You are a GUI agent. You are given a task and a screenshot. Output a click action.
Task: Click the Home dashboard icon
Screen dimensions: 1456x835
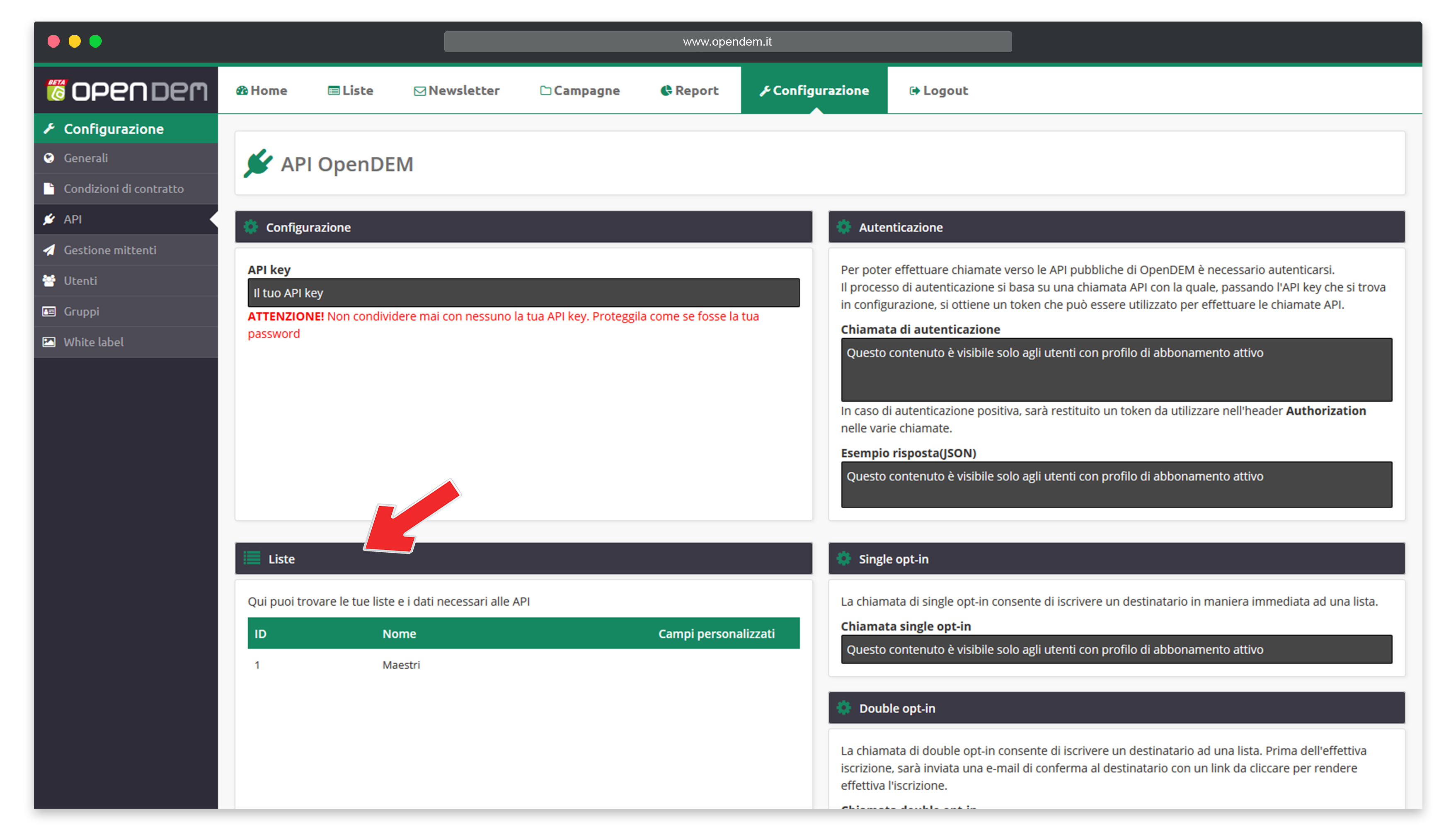pos(242,91)
